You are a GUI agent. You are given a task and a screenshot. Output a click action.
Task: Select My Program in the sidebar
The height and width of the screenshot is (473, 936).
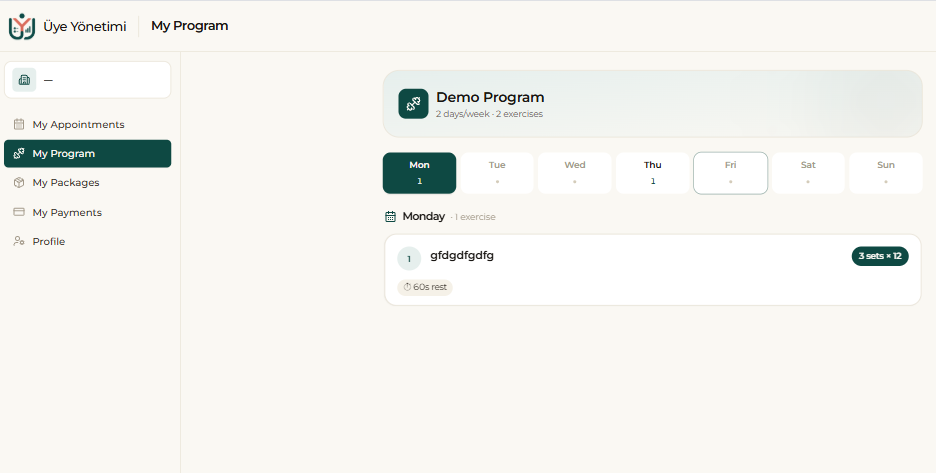[87, 153]
